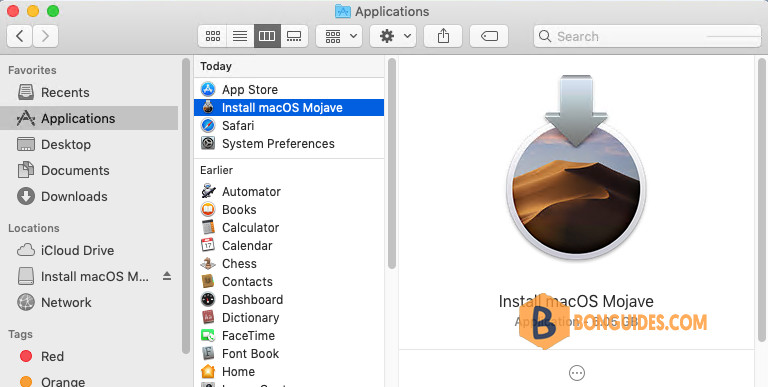
Task: Click the More ellipsis button in preview
Action: pyautogui.click(x=576, y=373)
